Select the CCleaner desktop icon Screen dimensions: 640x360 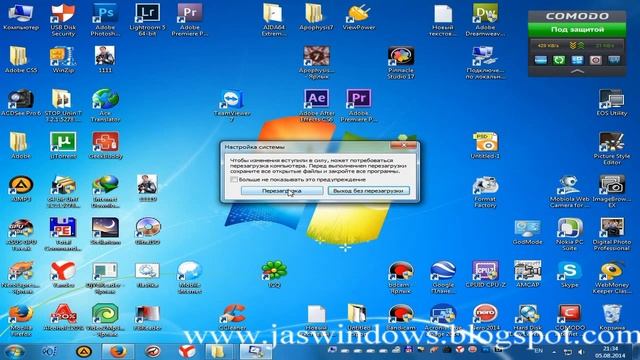[x=232, y=318]
